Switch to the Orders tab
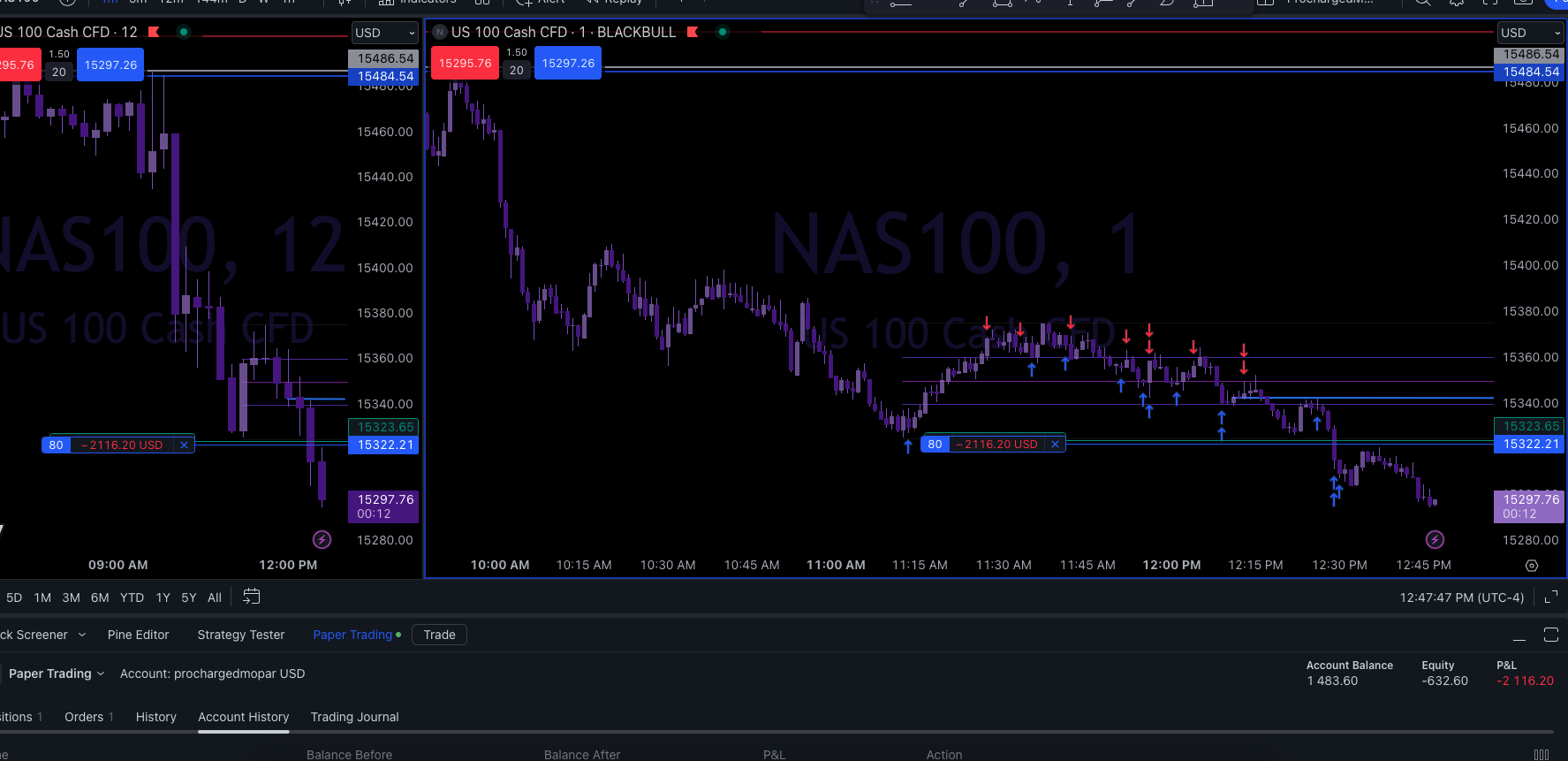 pyautogui.click(x=88, y=717)
